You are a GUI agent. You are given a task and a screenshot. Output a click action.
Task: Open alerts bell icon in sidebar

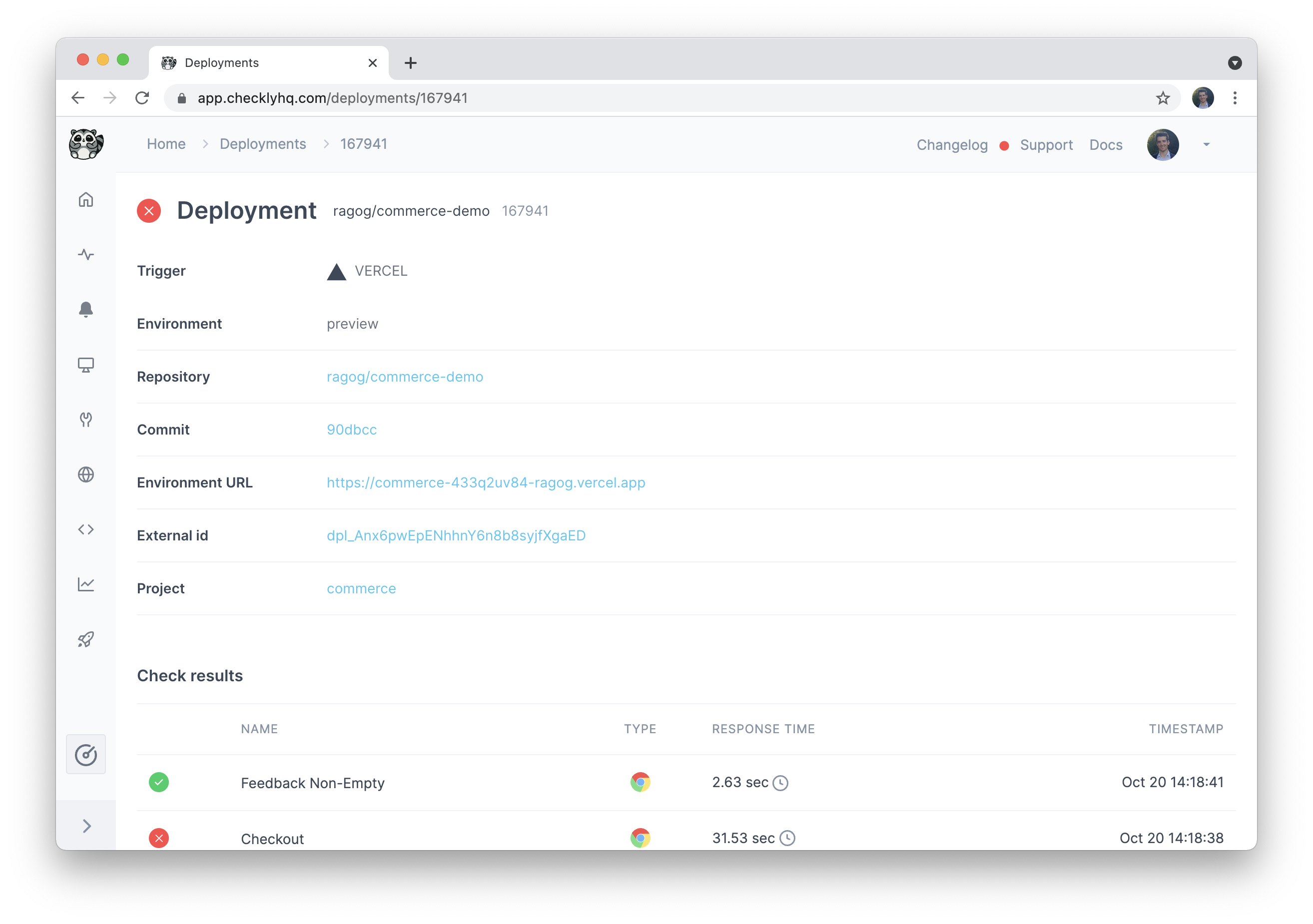click(x=86, y=309)
